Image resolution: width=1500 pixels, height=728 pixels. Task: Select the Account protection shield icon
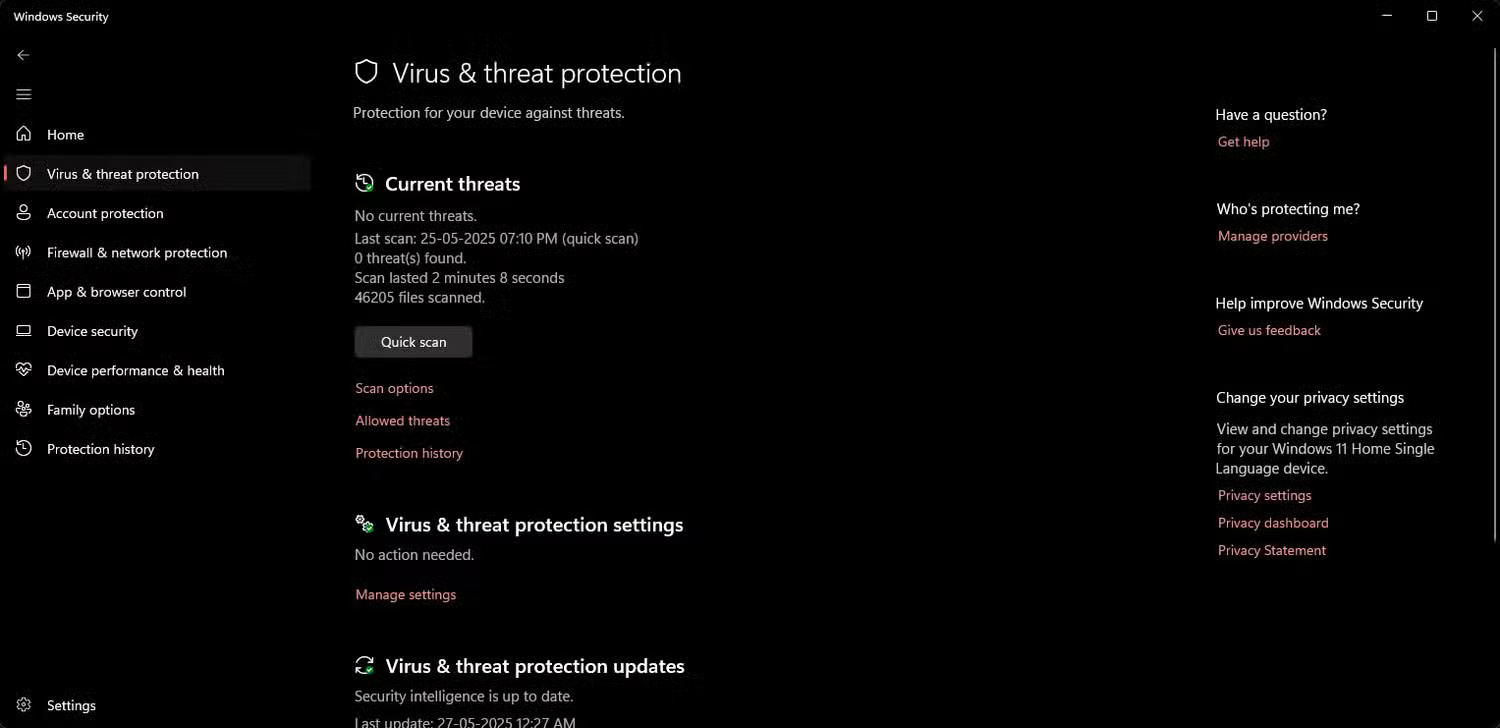pyautogui.click(x=23, y=213)
